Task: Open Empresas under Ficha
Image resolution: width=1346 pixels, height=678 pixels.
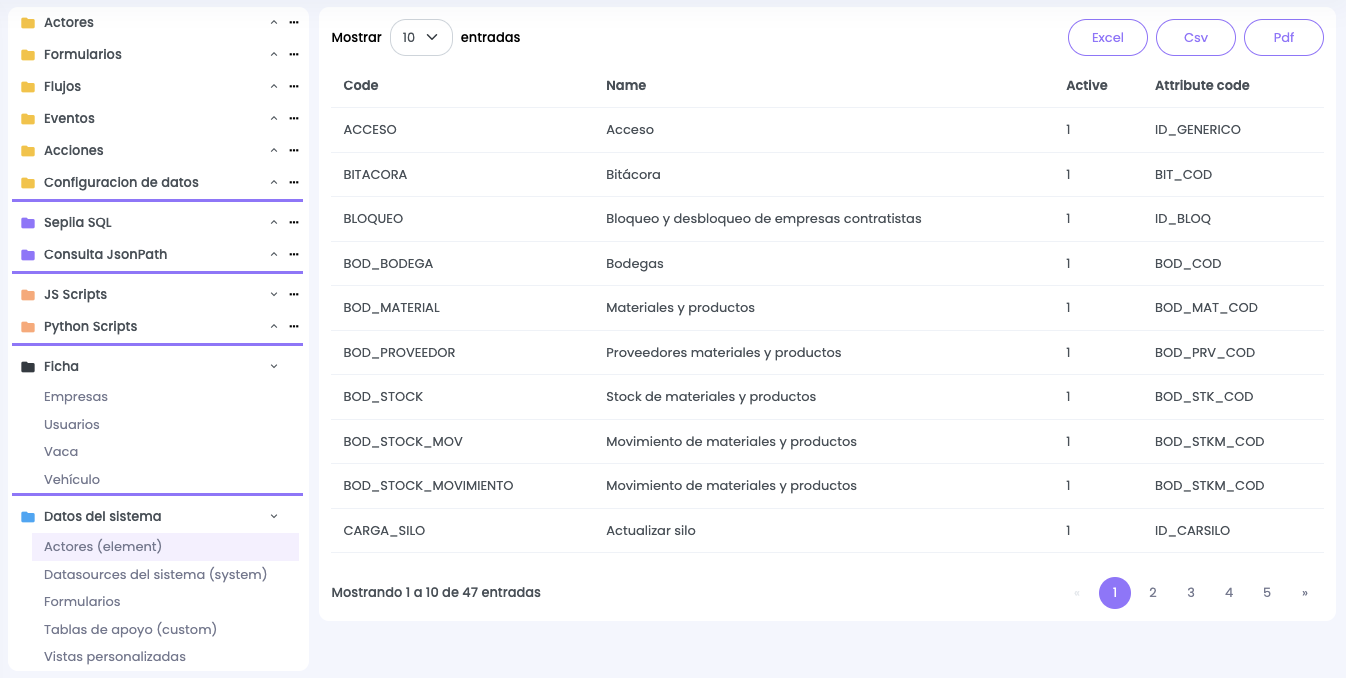Action: coord(76,397)
